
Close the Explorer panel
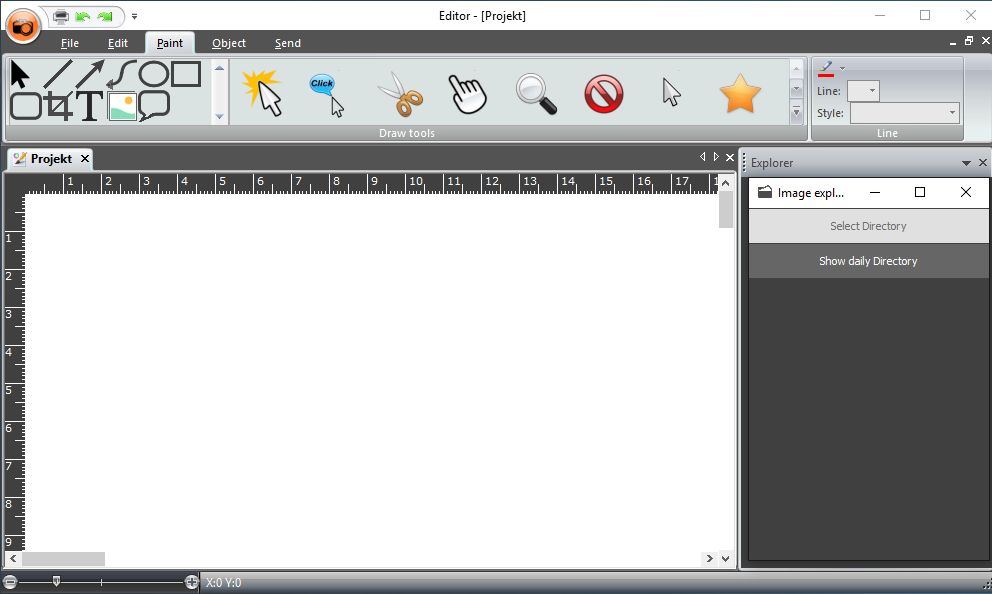[983, 163]
